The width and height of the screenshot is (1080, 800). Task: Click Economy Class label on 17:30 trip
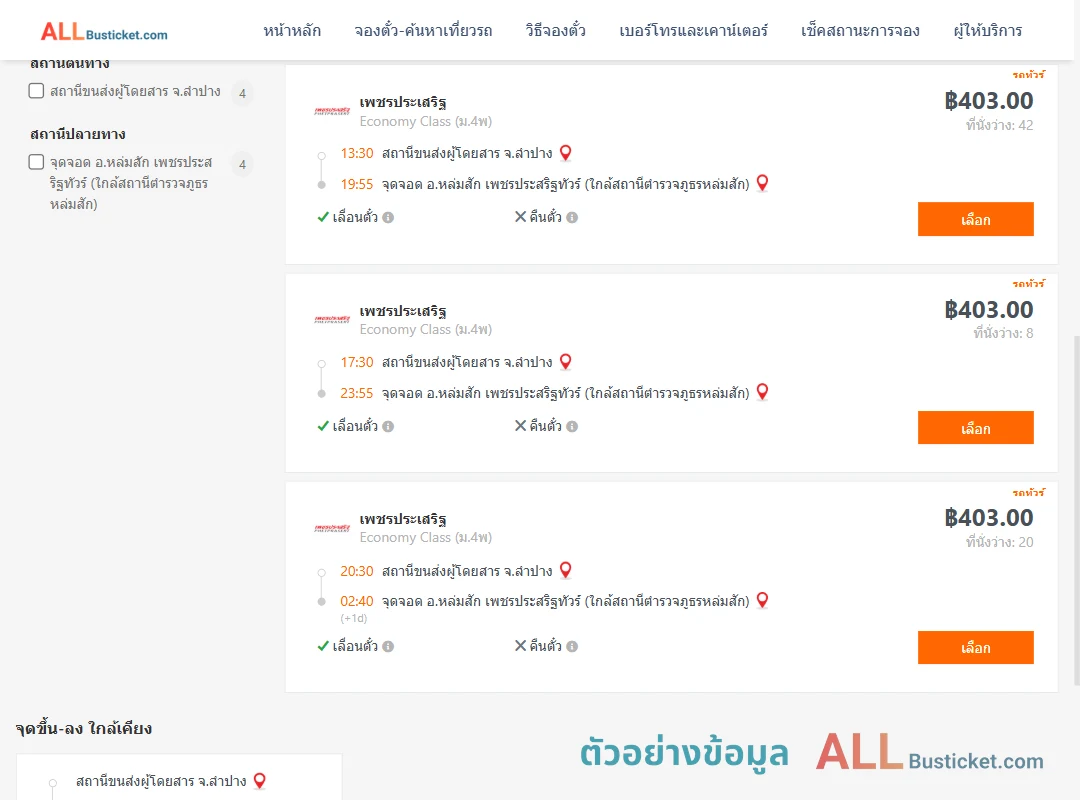point(426,330)
